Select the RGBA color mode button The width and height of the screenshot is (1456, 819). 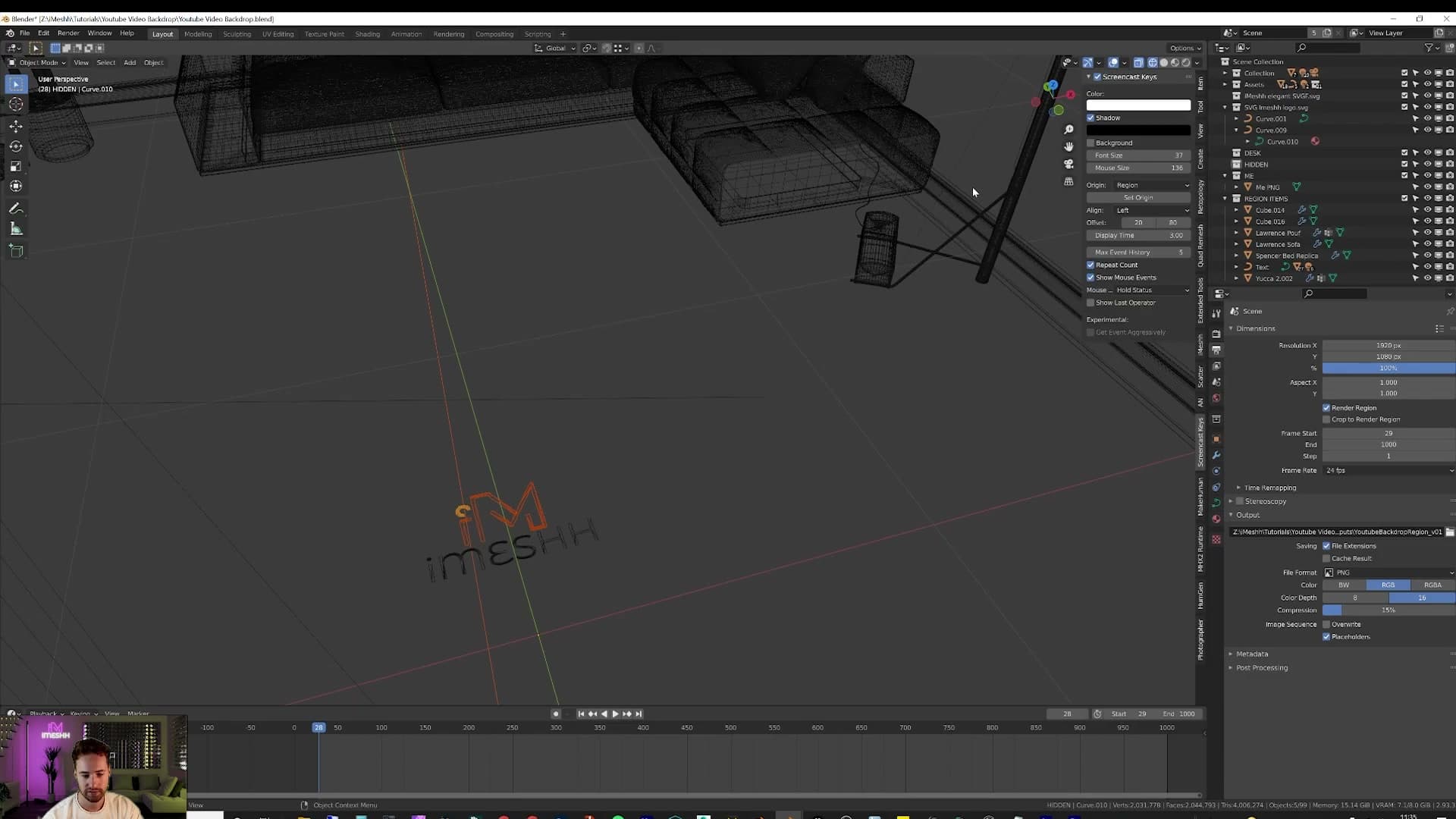click(x=1432, y=585)
